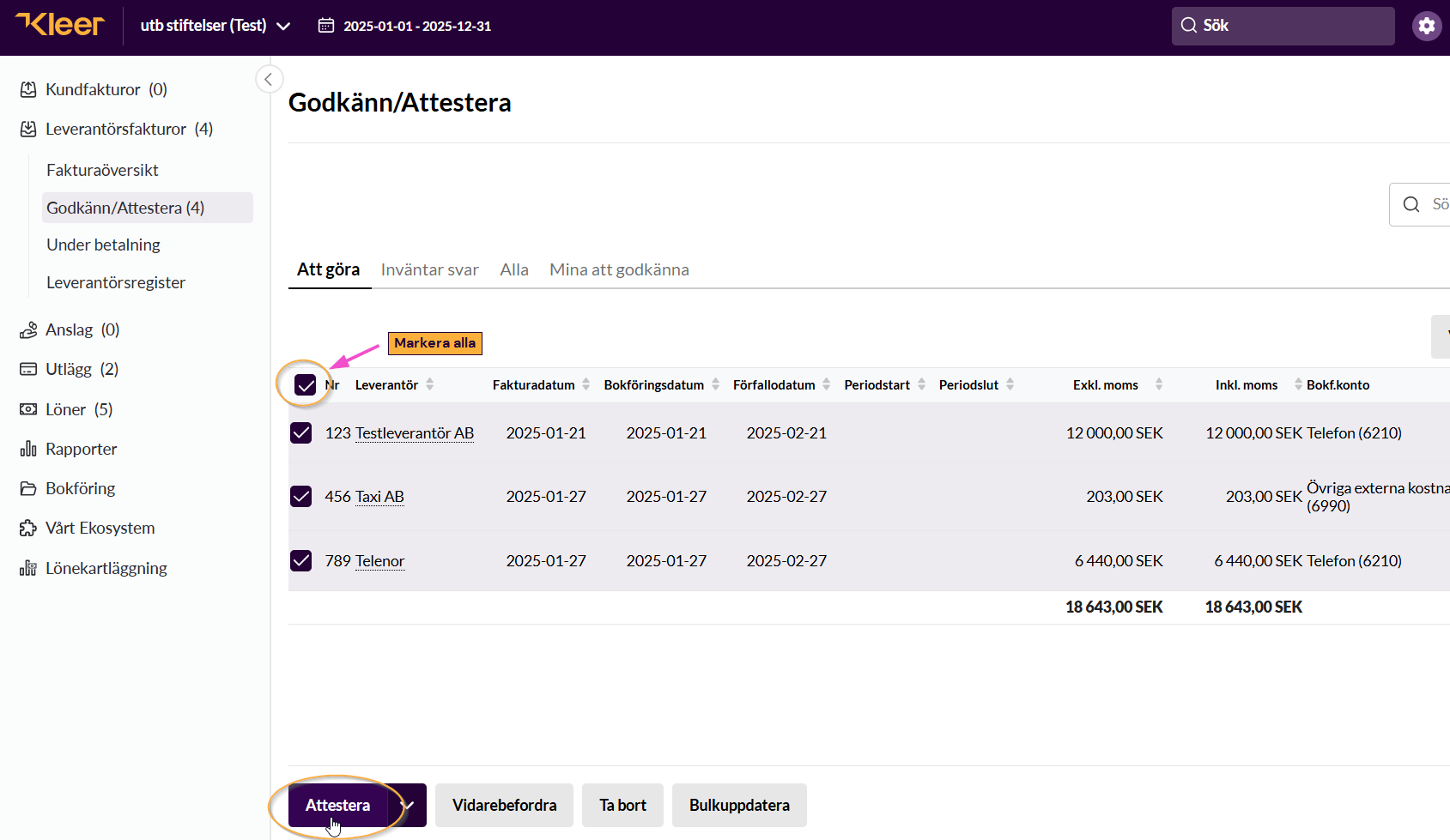Screen dimensions: 1450x840
Task: Sort by Bokföringsdatum column arrows
Action: coord(715,384)
